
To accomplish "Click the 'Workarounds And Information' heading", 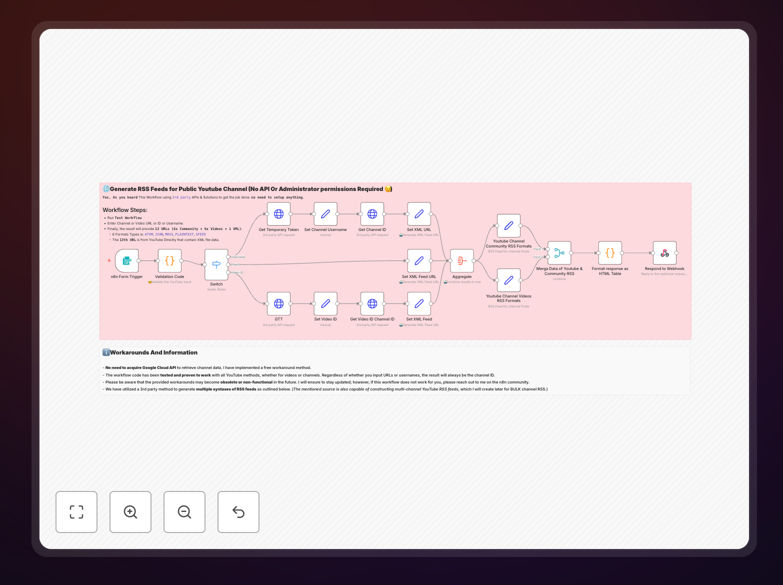I will [150, 352].
